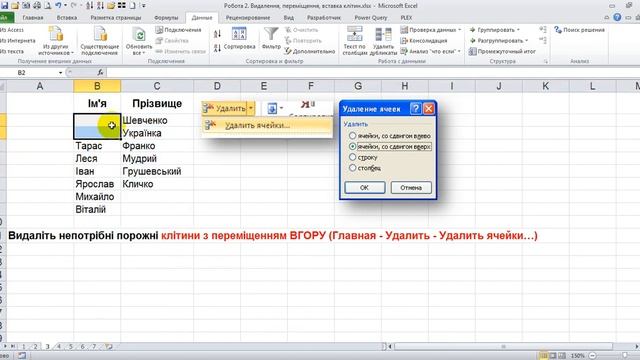Screen dimensions: 640x360
Task: Open the Главная ribbon tab
Action: (x=33, y=18)
